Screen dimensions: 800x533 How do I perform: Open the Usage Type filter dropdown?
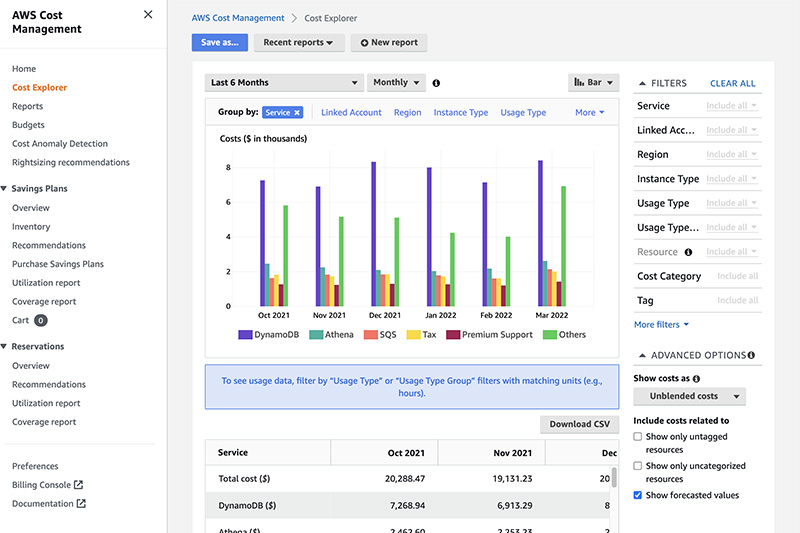click(x=732, y=204)
